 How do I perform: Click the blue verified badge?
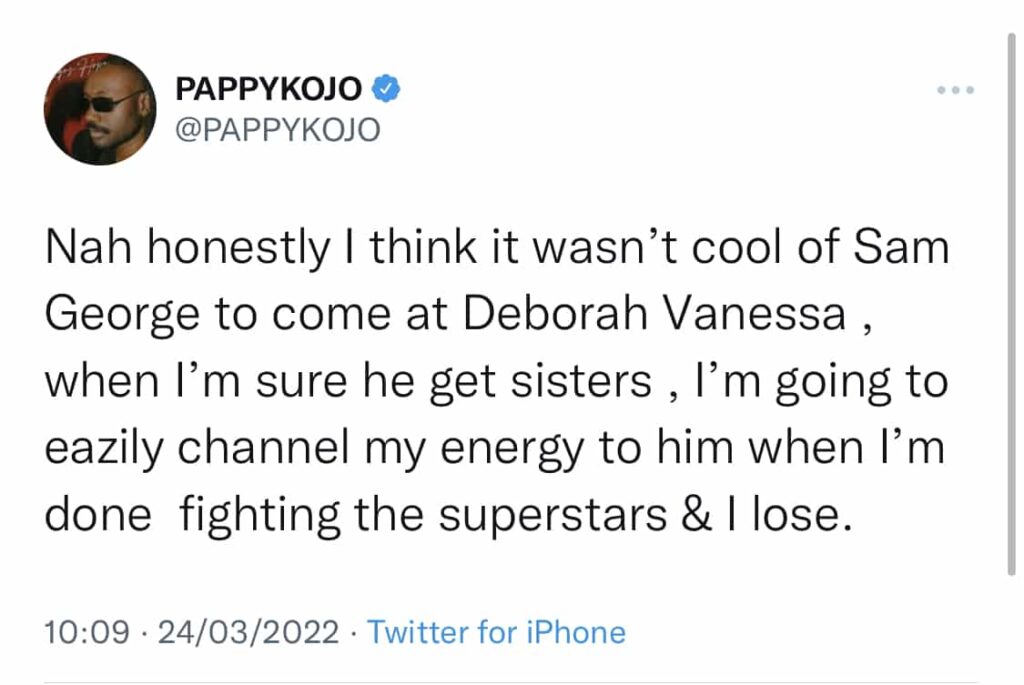[x=387, y=89]
